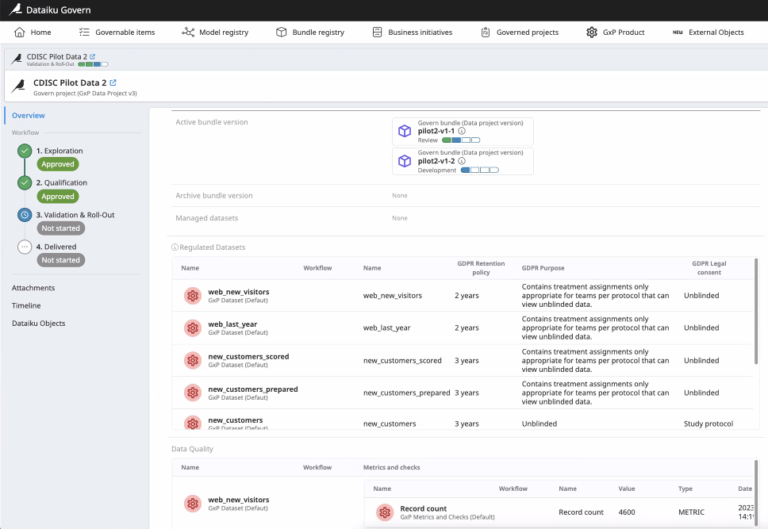The width and height of the screenshot is (768, 529).
Task: Open the Attachments section
Action: point(33,288)
